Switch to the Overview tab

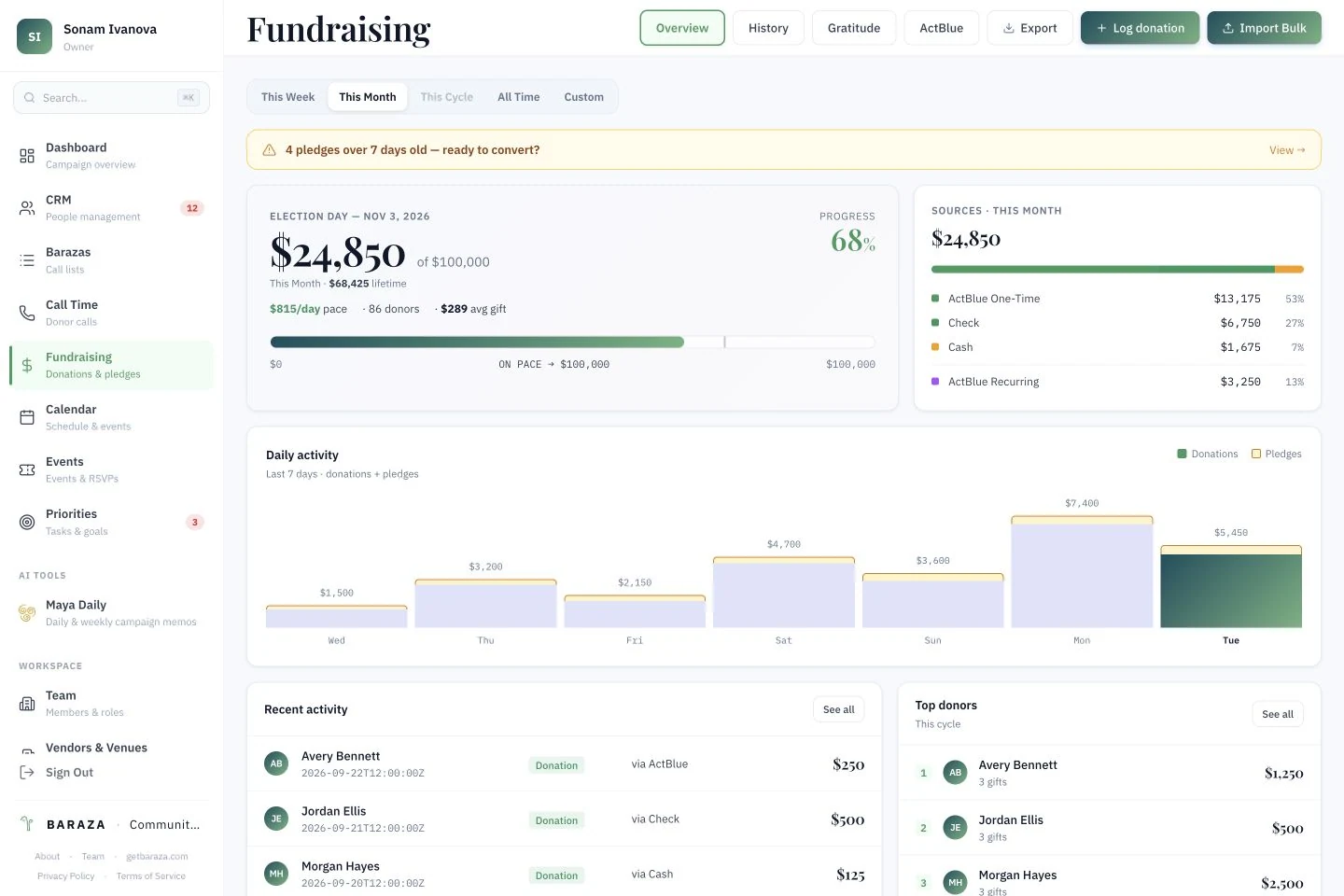682,28
